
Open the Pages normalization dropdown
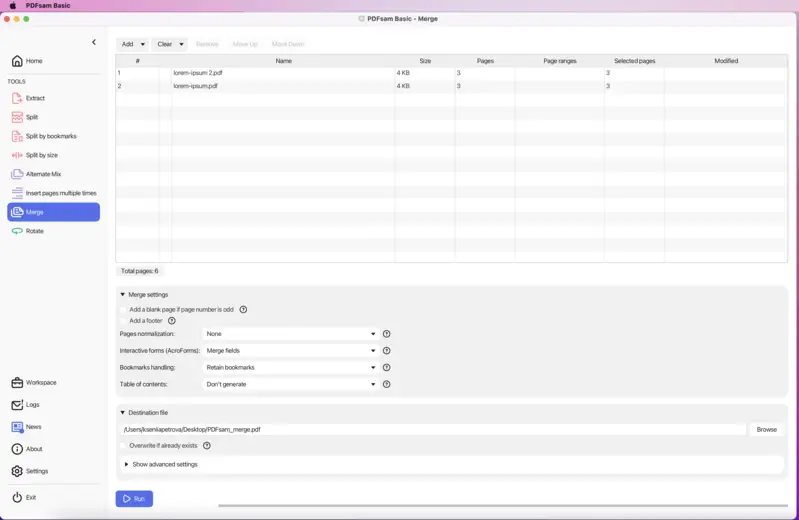(290, 334)
